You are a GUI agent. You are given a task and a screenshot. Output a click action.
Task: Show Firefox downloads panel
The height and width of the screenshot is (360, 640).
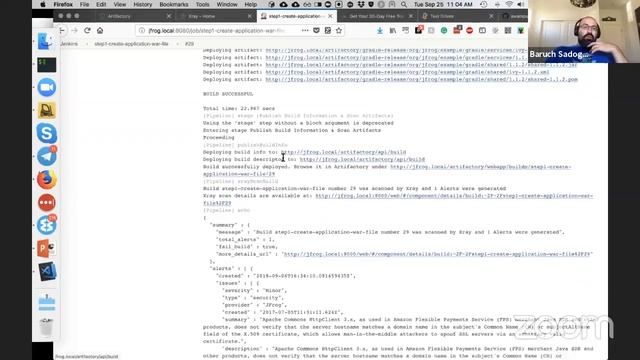pyautogui.click(x=380, y=31)
